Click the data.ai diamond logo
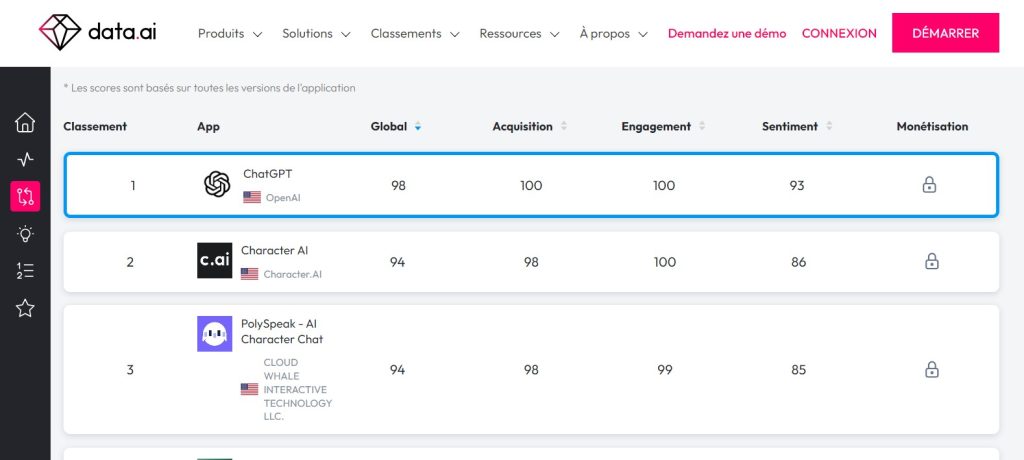The image size is (1024, 460). click(x=59, y=33)
